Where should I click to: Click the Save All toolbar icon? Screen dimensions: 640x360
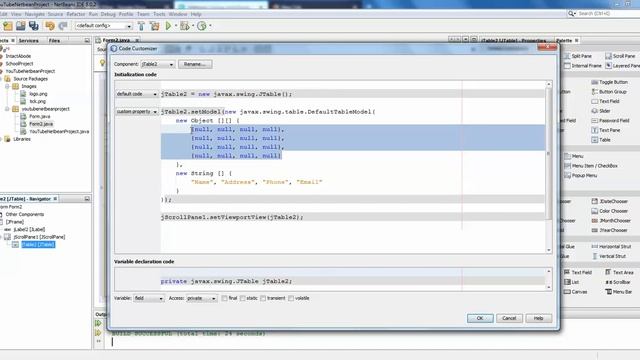33,26
